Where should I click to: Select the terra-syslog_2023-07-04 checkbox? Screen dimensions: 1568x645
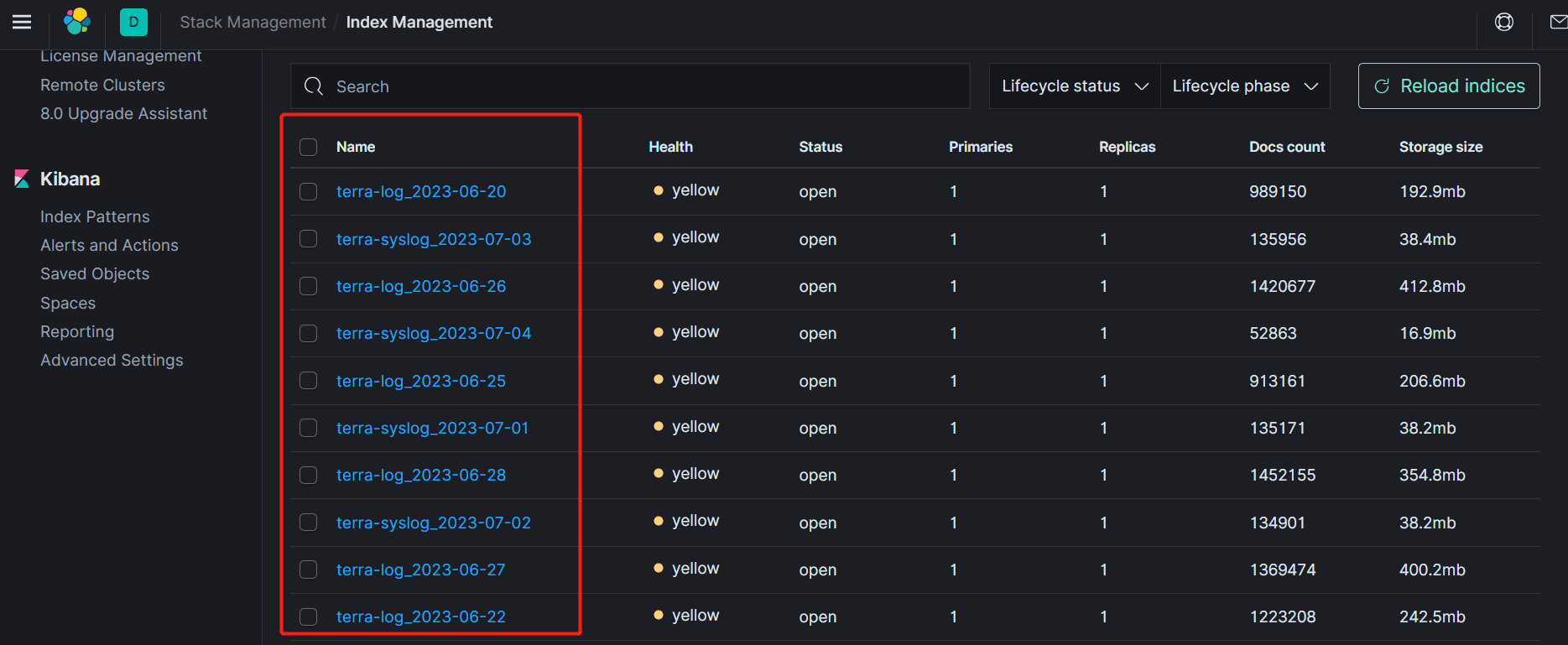[309, 333]
